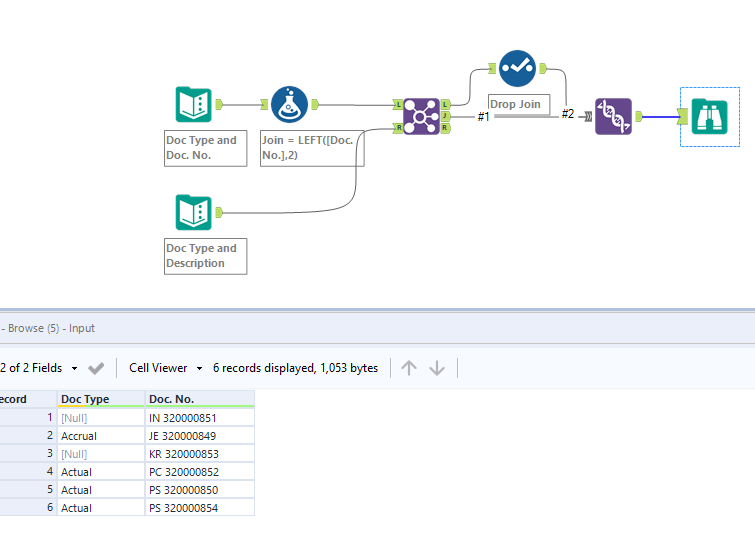Screen dimensions: 755x540
Task: Select cell IN 320000851
Action: coord(199,418)
